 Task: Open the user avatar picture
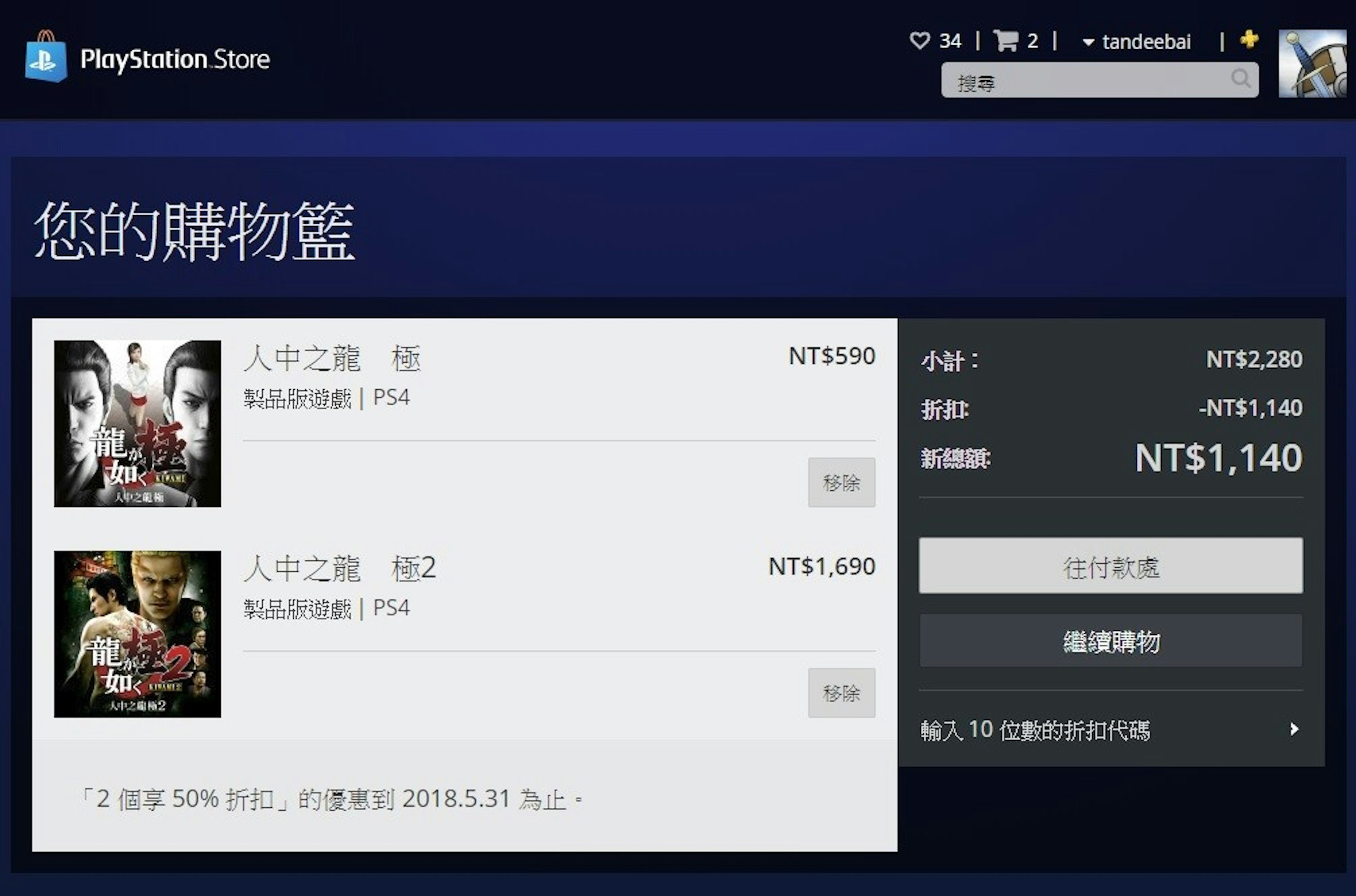1312,63
